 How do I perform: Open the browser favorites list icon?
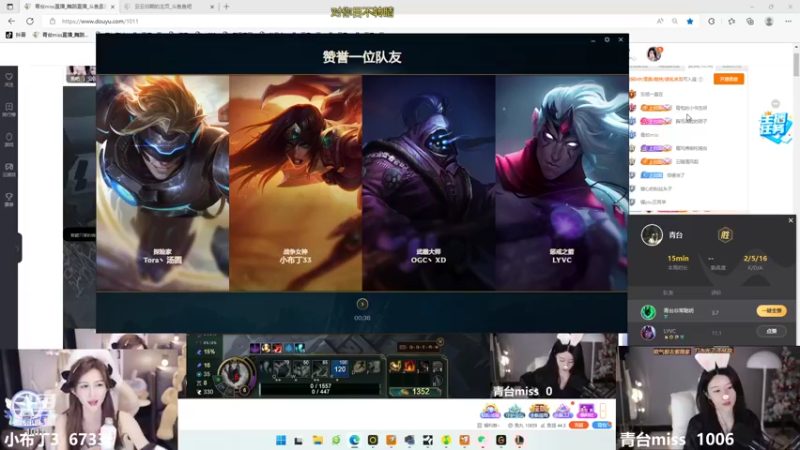[731, 21]
